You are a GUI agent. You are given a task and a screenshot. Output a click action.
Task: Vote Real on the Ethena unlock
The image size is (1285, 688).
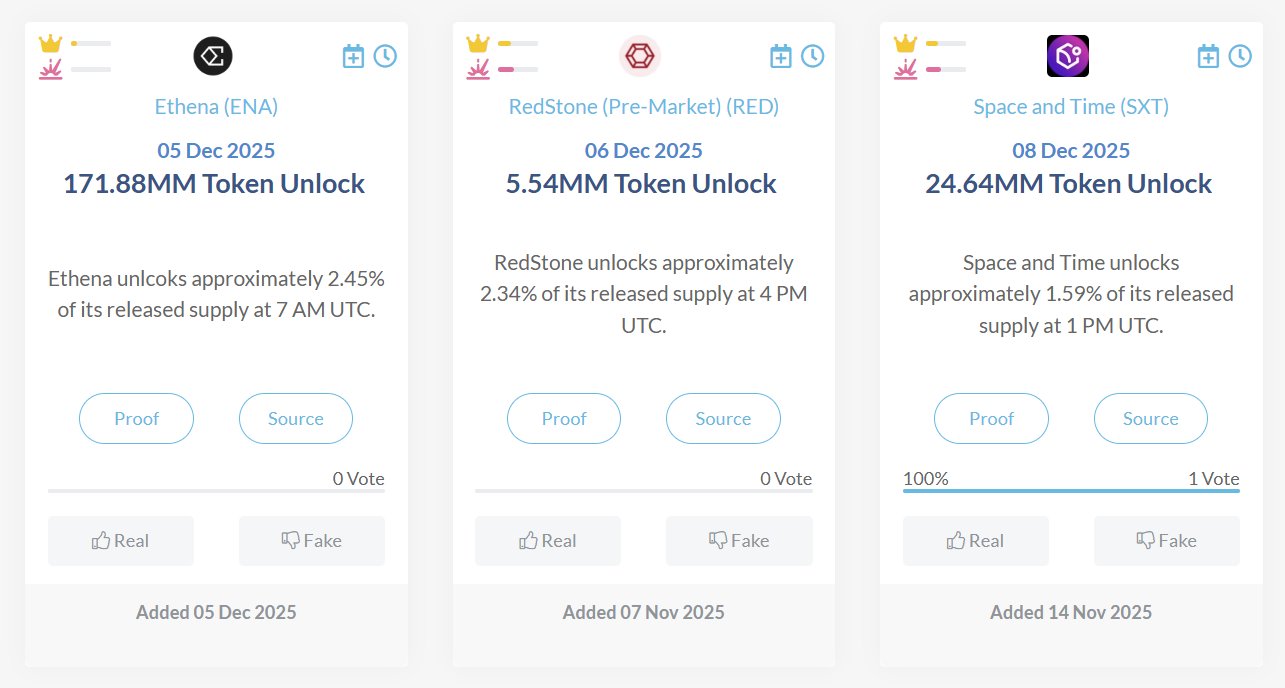[x=121, y=541]
